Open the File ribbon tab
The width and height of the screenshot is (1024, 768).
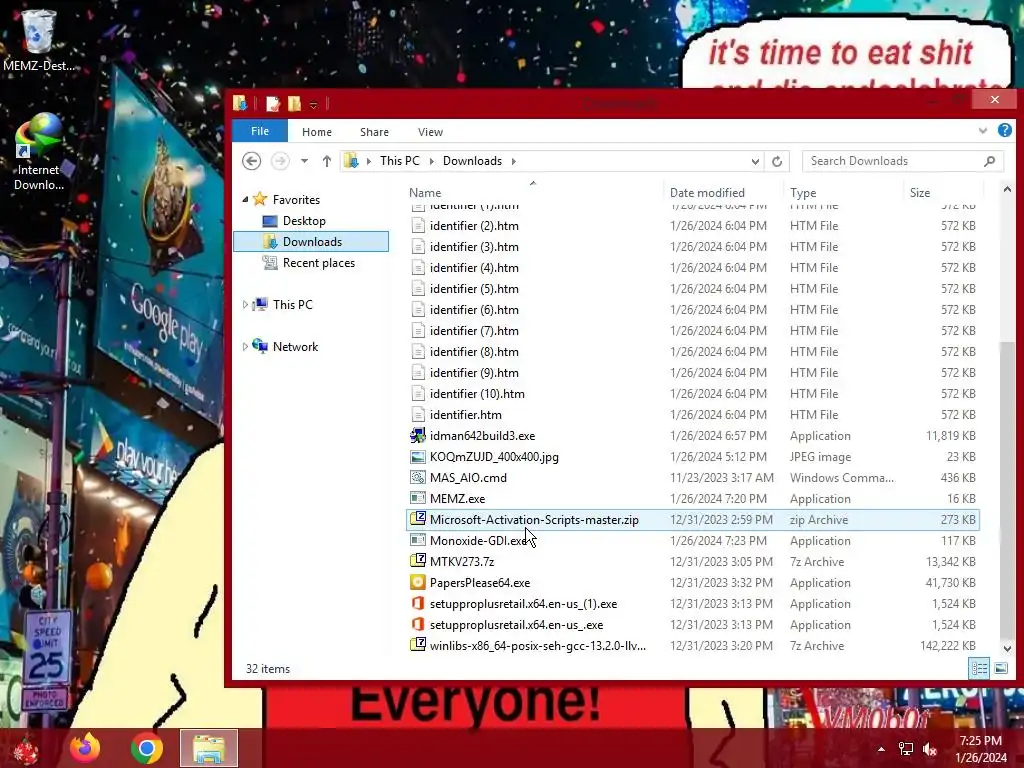click(x=260, y=131)
